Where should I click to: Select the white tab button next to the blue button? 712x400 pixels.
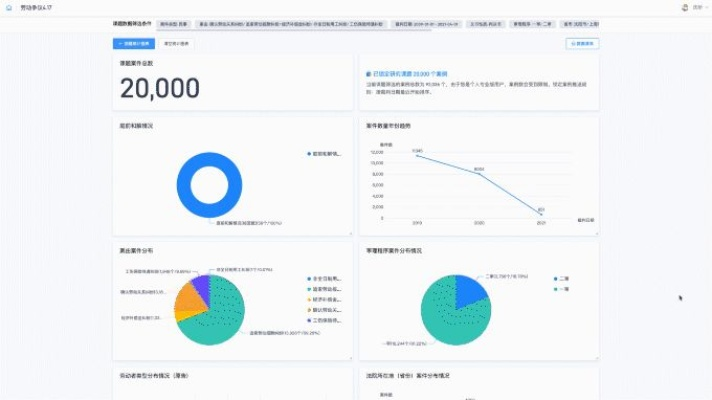click(x=176, y=44)
